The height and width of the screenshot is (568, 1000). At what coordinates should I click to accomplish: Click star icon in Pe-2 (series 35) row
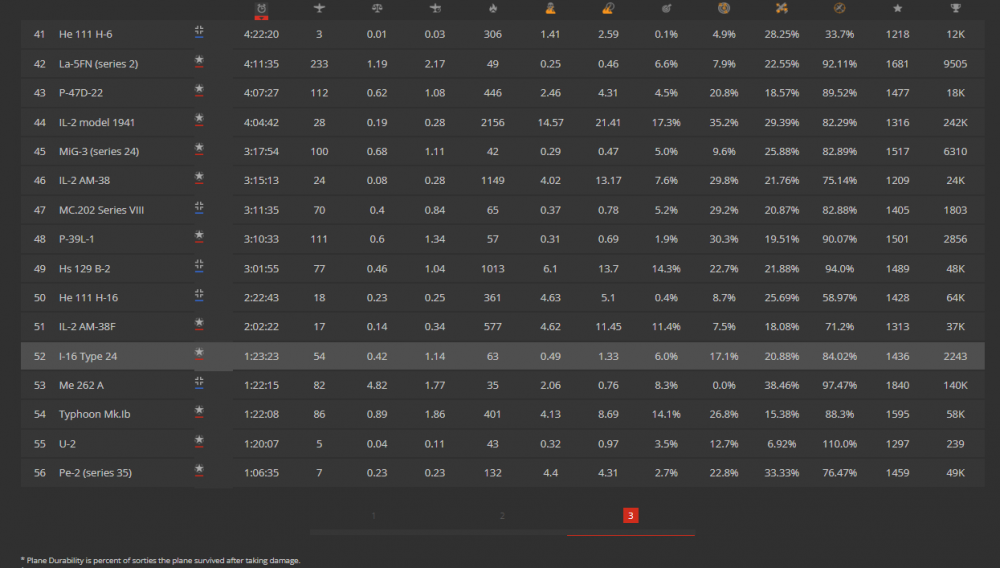(x=199, y=470)
